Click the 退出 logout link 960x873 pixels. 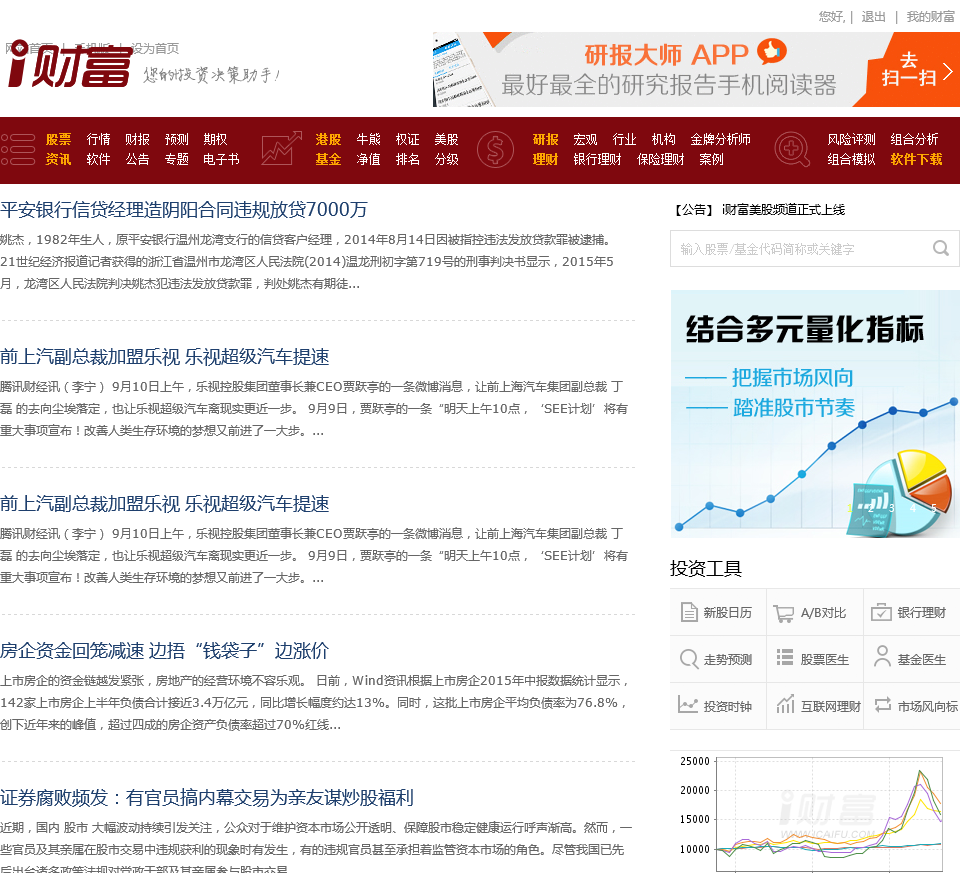[x=873, y=17]
